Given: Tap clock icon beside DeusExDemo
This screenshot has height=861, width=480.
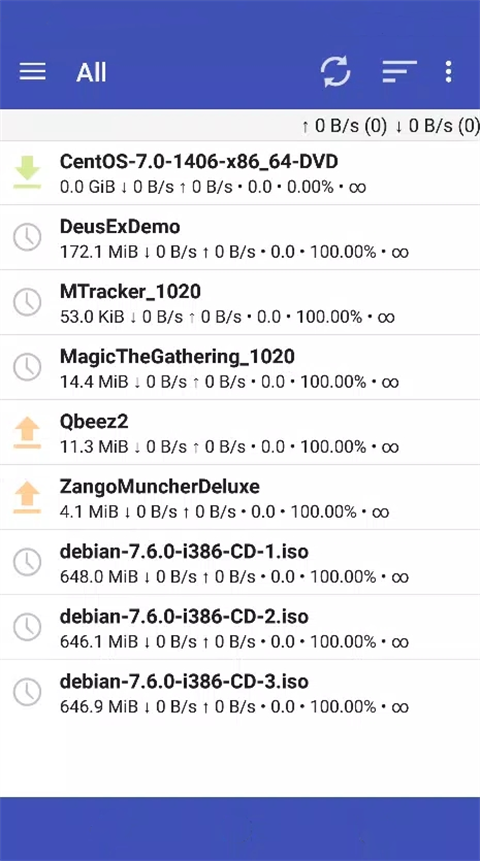Looking at the screenshot, I should (x=27, y=237).
